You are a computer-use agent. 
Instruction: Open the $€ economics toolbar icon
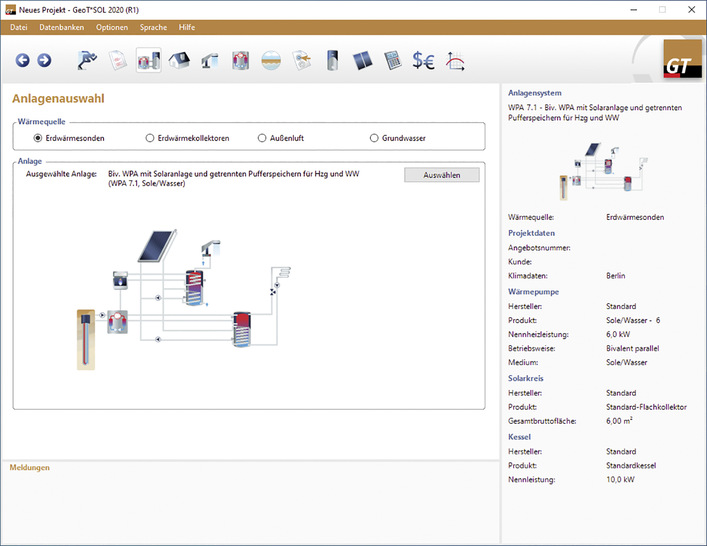[x=424, y=61]
